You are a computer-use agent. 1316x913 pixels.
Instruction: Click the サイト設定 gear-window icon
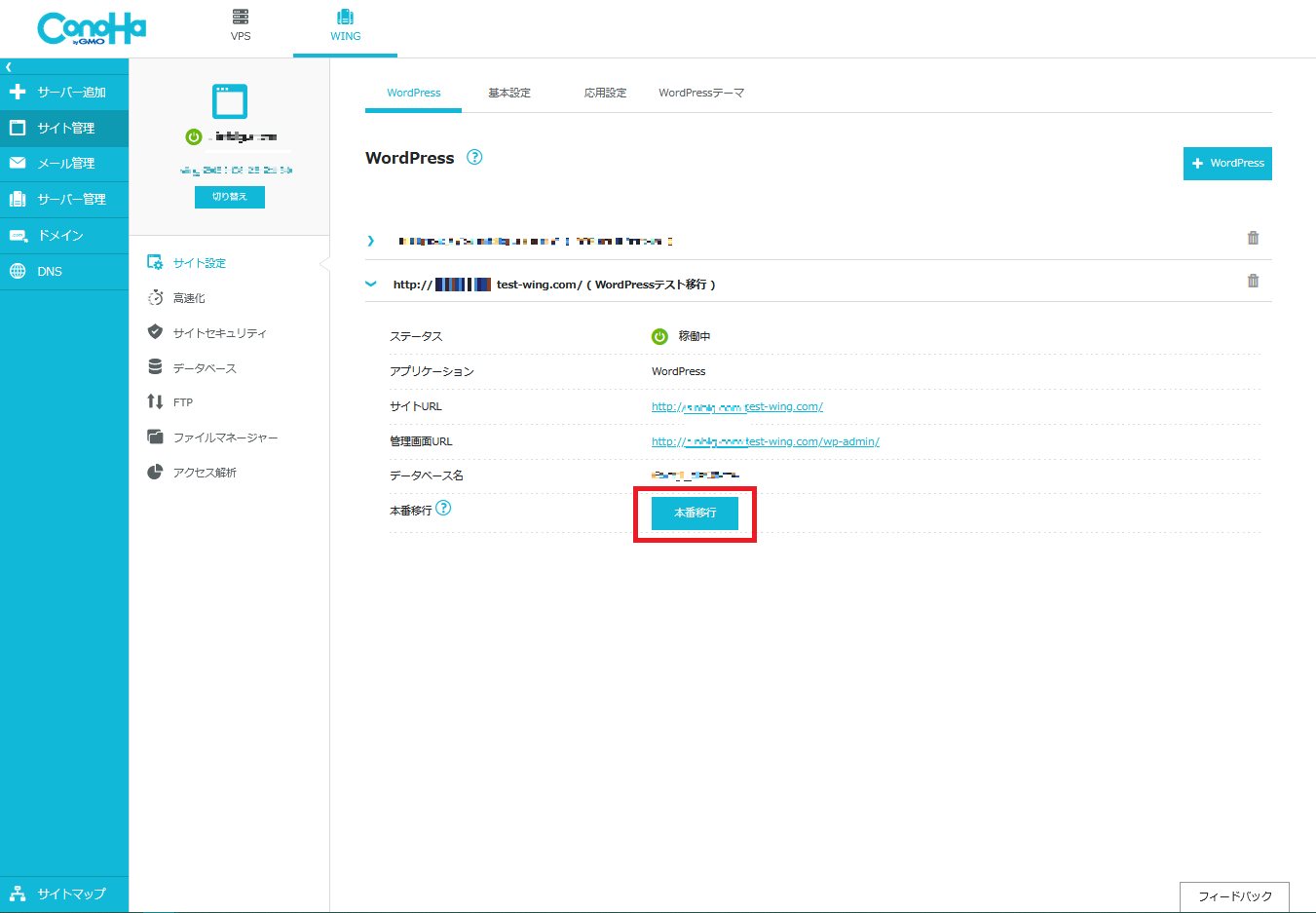[155, 262]
